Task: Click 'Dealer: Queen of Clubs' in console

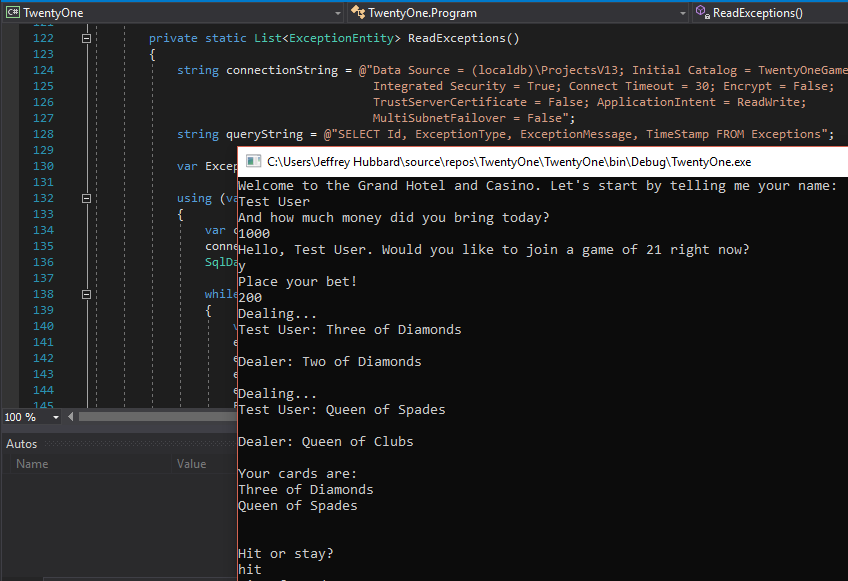Action: [x=326, y=441]
